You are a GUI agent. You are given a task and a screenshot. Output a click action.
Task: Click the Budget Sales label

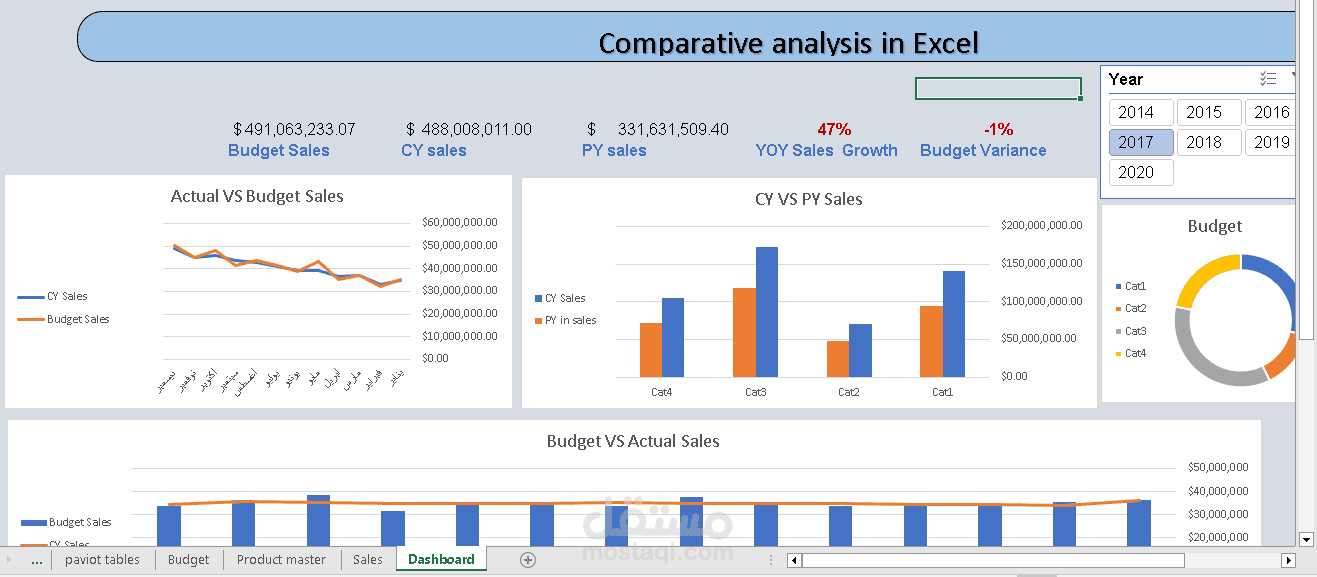(x=279, y=151)
